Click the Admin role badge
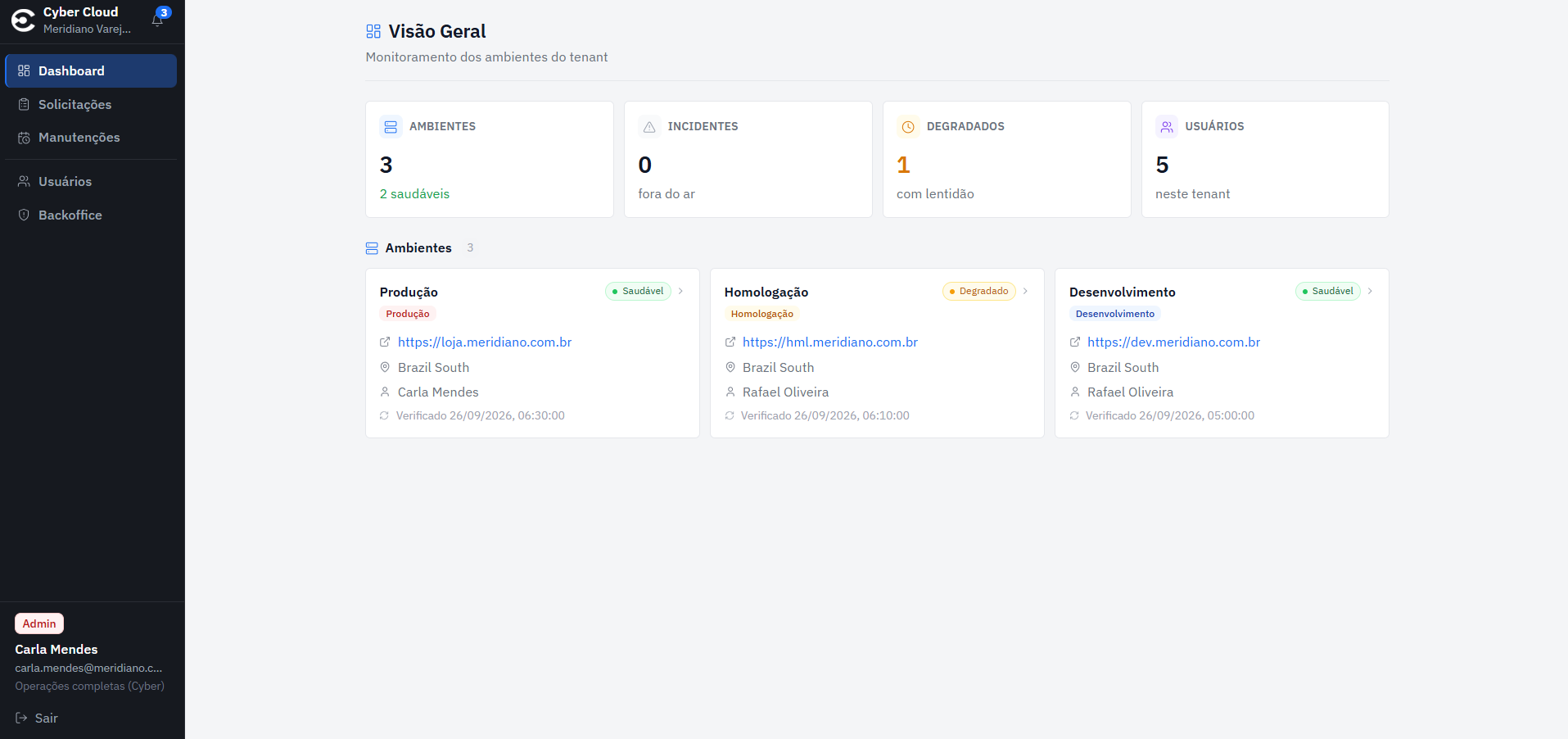The image size is (1568, 739). tap(39, 623)
